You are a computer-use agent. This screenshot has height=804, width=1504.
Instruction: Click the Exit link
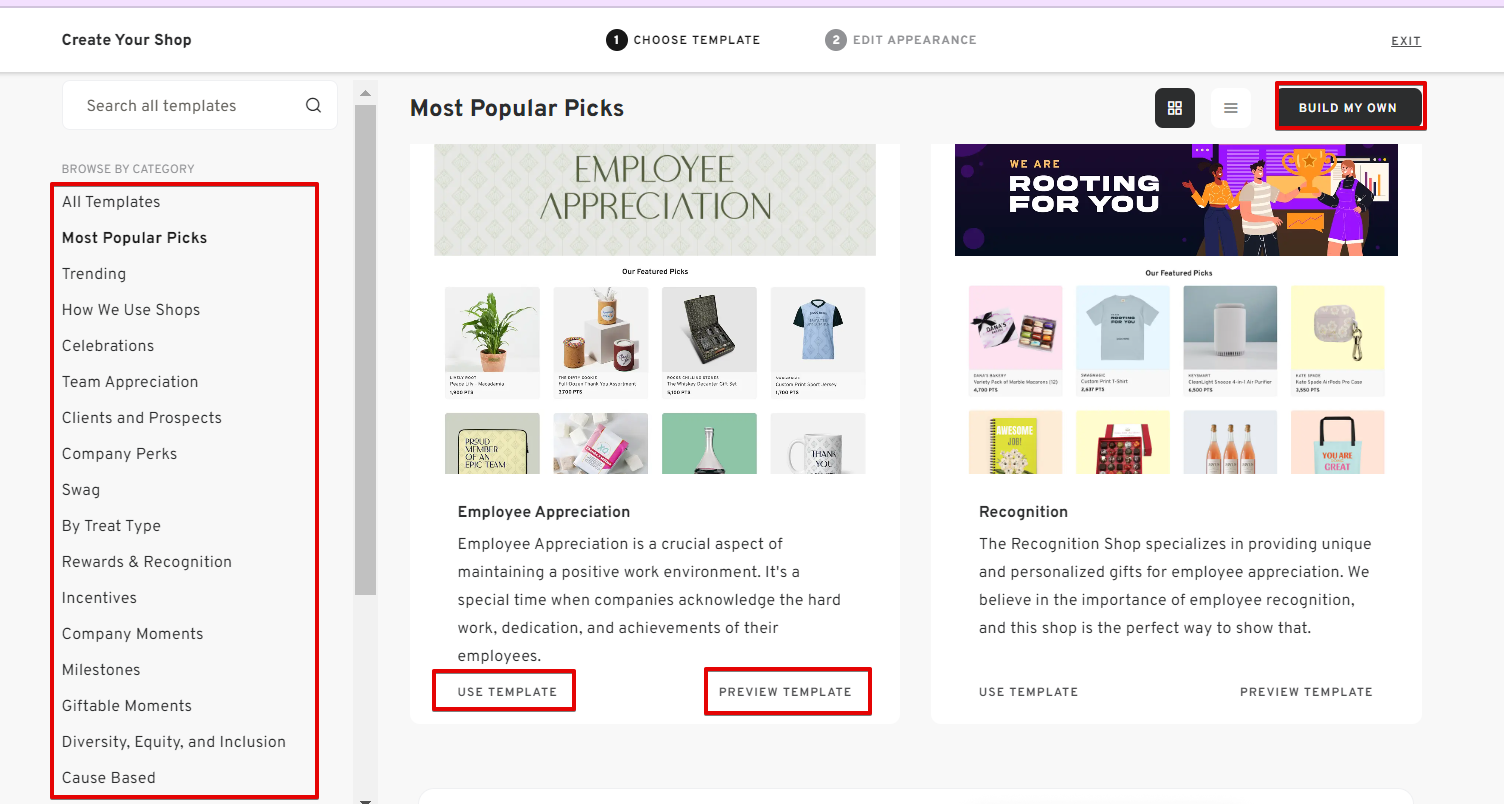click(x=1406, y=40)
